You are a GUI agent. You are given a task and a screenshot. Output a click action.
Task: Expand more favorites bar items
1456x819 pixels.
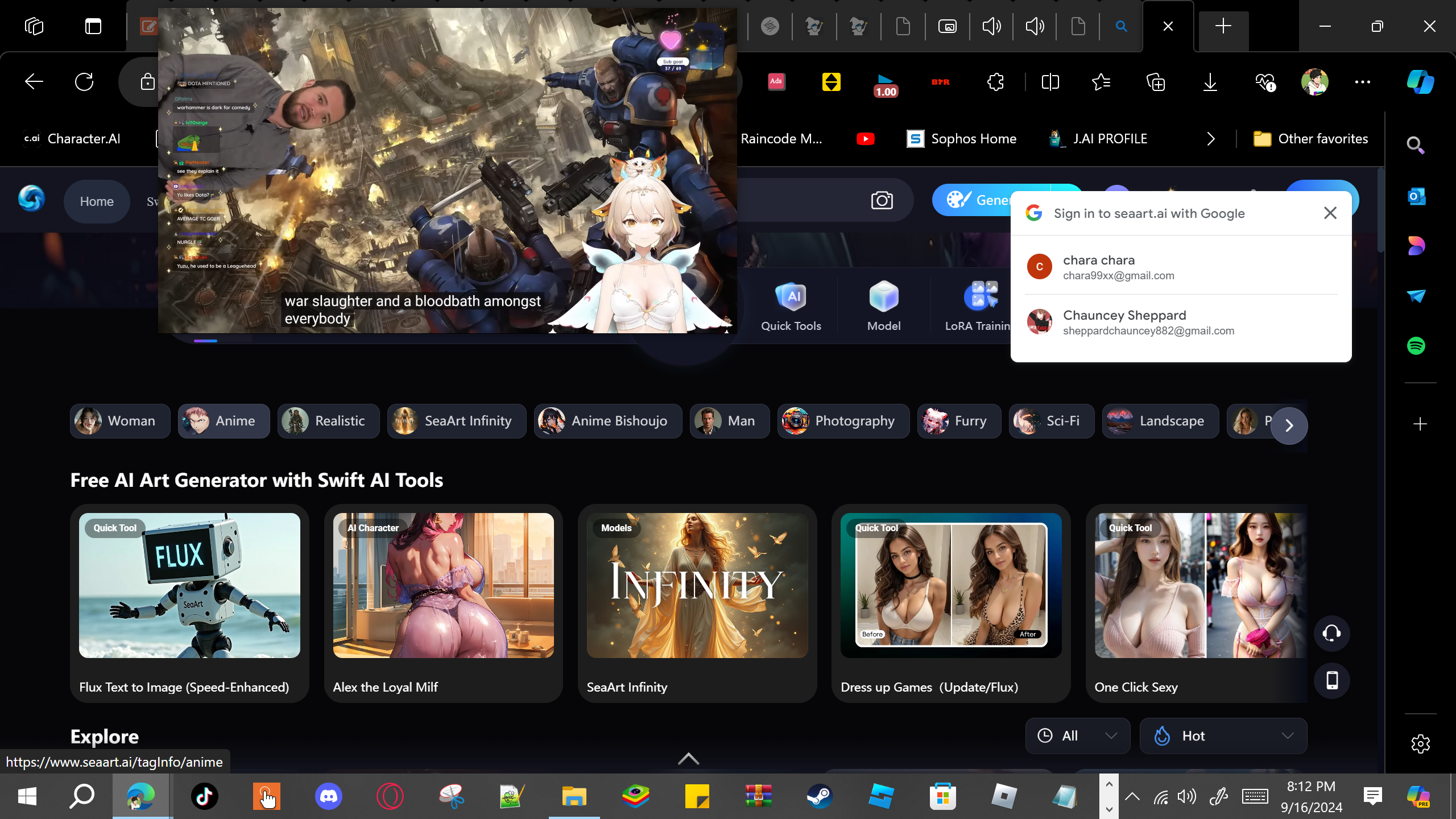[x=1211, y=139]
